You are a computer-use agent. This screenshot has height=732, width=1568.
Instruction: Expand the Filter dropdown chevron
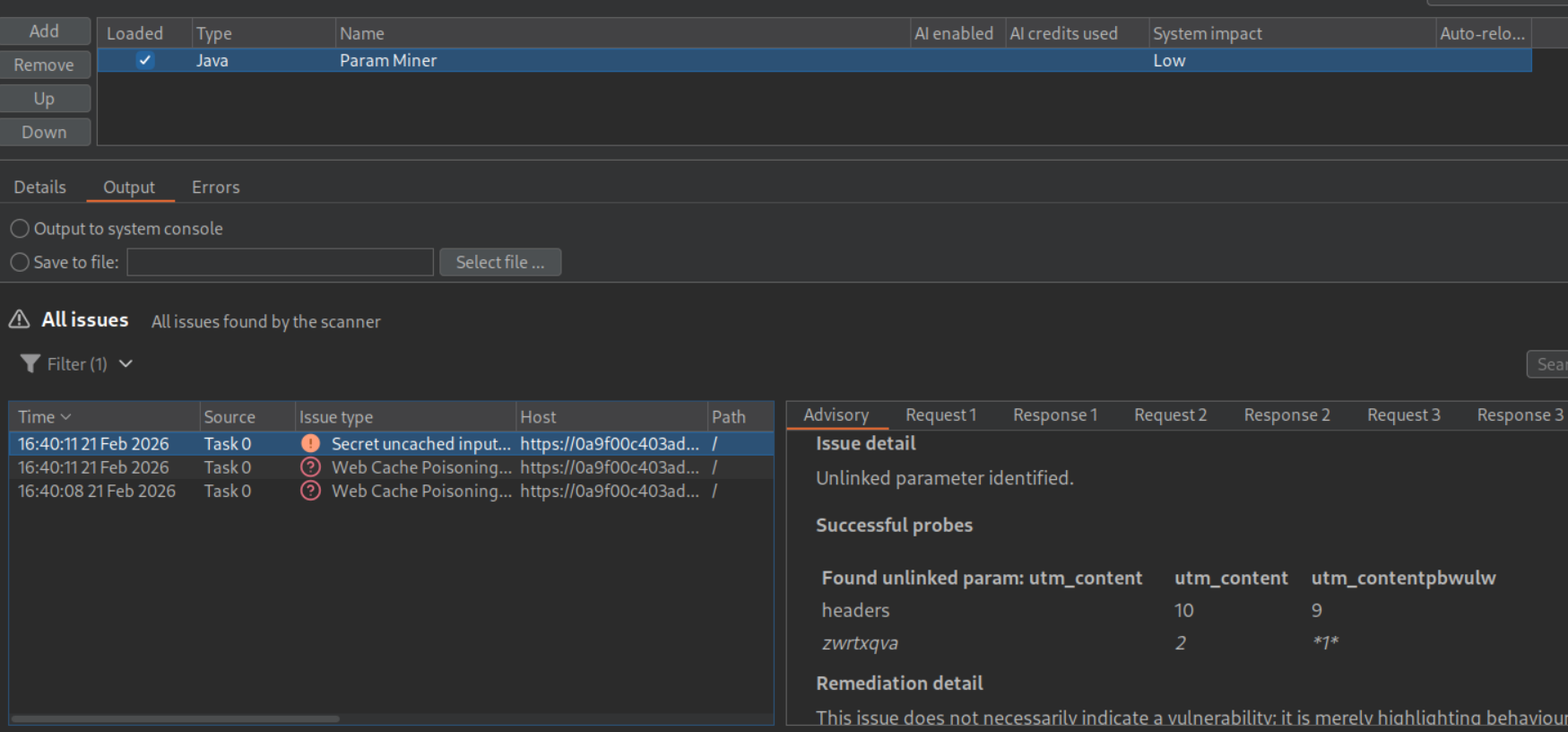click(x=126, y=363)
